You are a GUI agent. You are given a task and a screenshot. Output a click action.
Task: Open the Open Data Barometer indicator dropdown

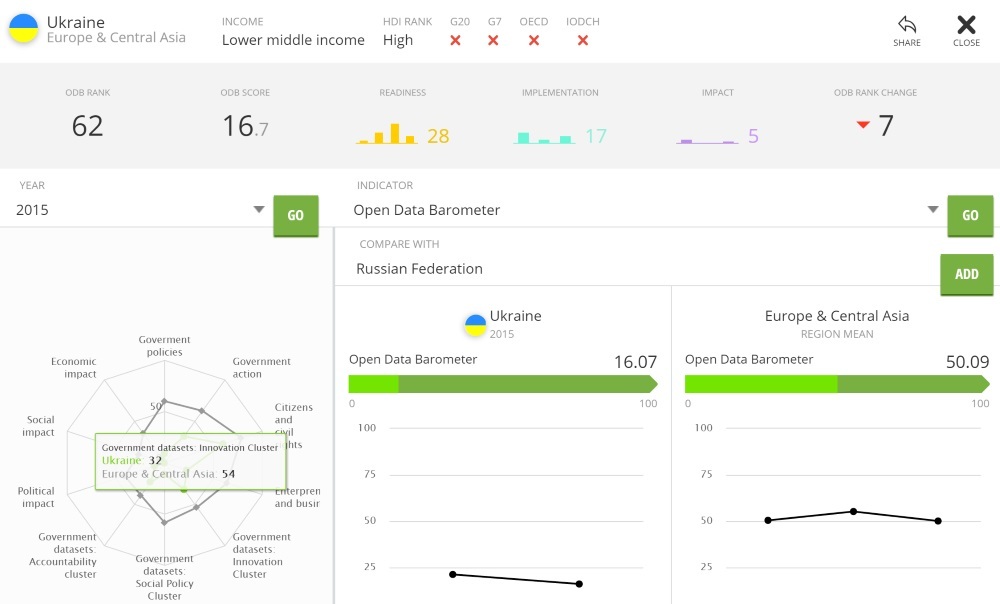646,210
